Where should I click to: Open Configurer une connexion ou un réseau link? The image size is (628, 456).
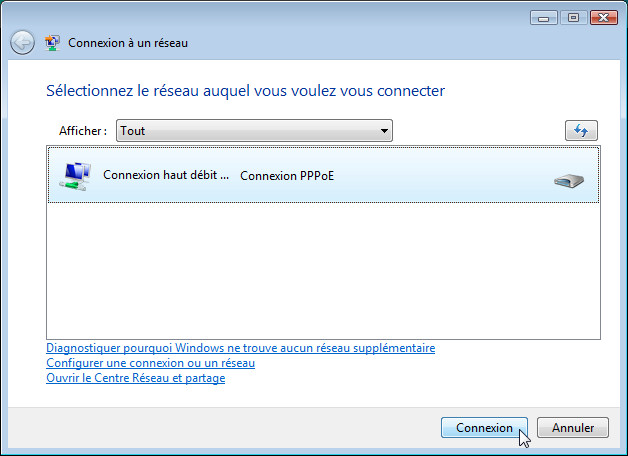coord(150,363)
